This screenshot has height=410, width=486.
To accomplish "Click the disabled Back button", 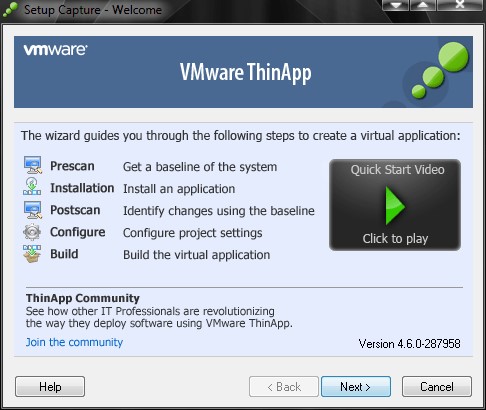I will tap(284, 387).
